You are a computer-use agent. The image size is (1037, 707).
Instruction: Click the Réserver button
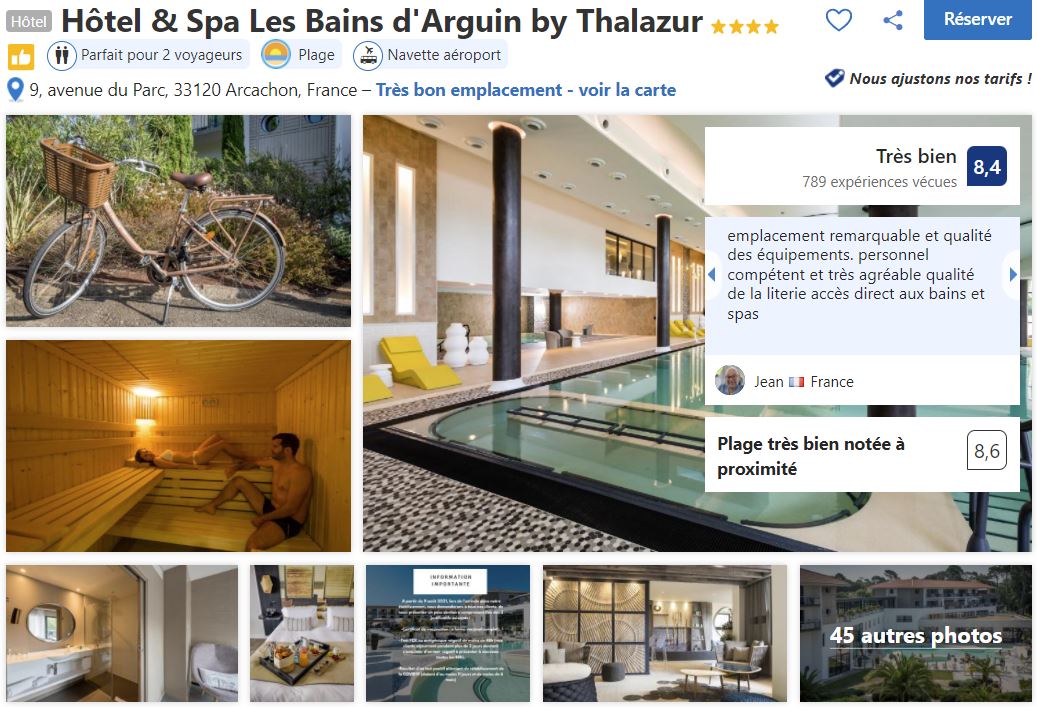[x=977, y=20]
